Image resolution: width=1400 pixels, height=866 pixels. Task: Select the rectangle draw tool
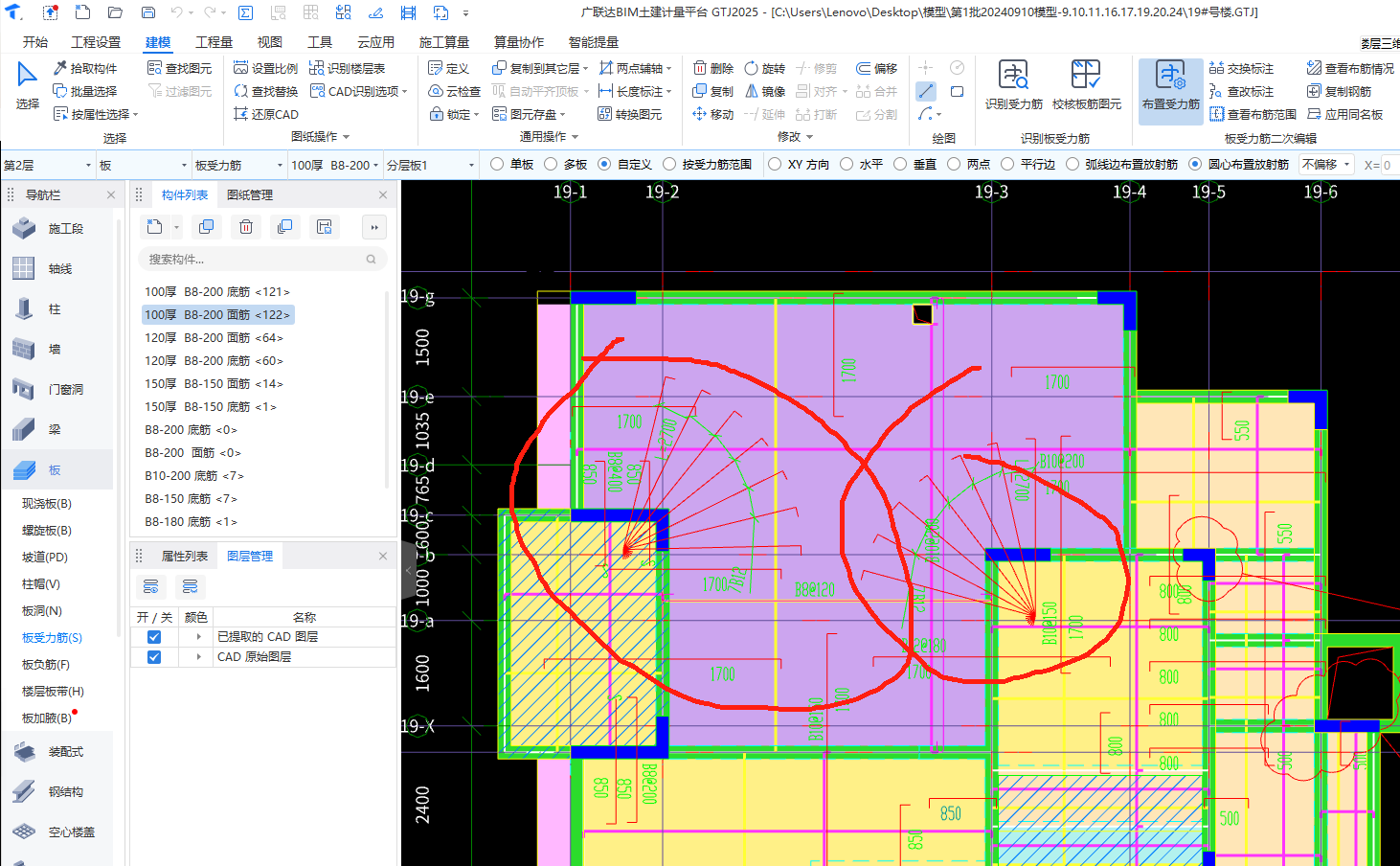pos(957,91)
